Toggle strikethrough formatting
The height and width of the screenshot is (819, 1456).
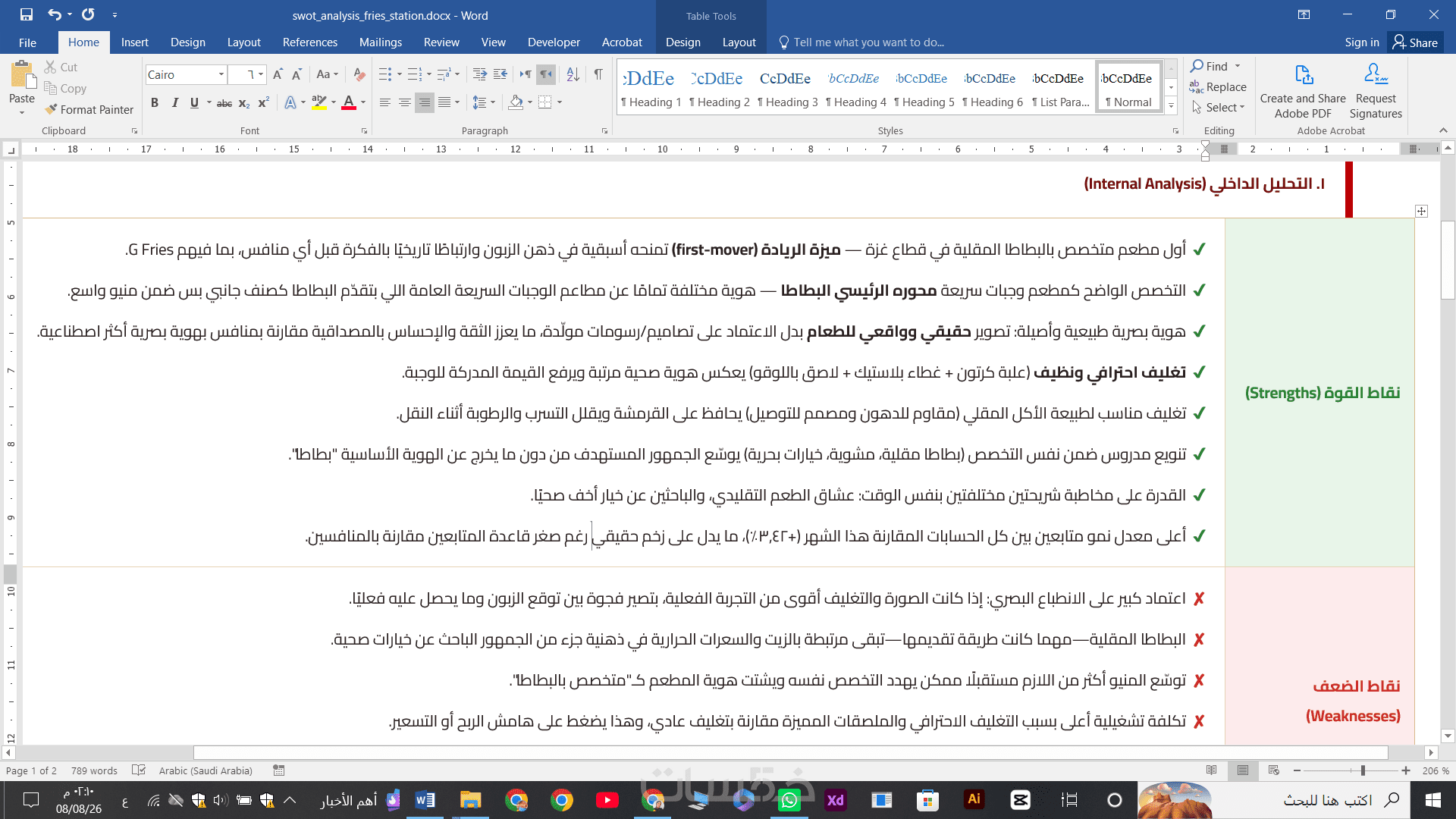224,102
